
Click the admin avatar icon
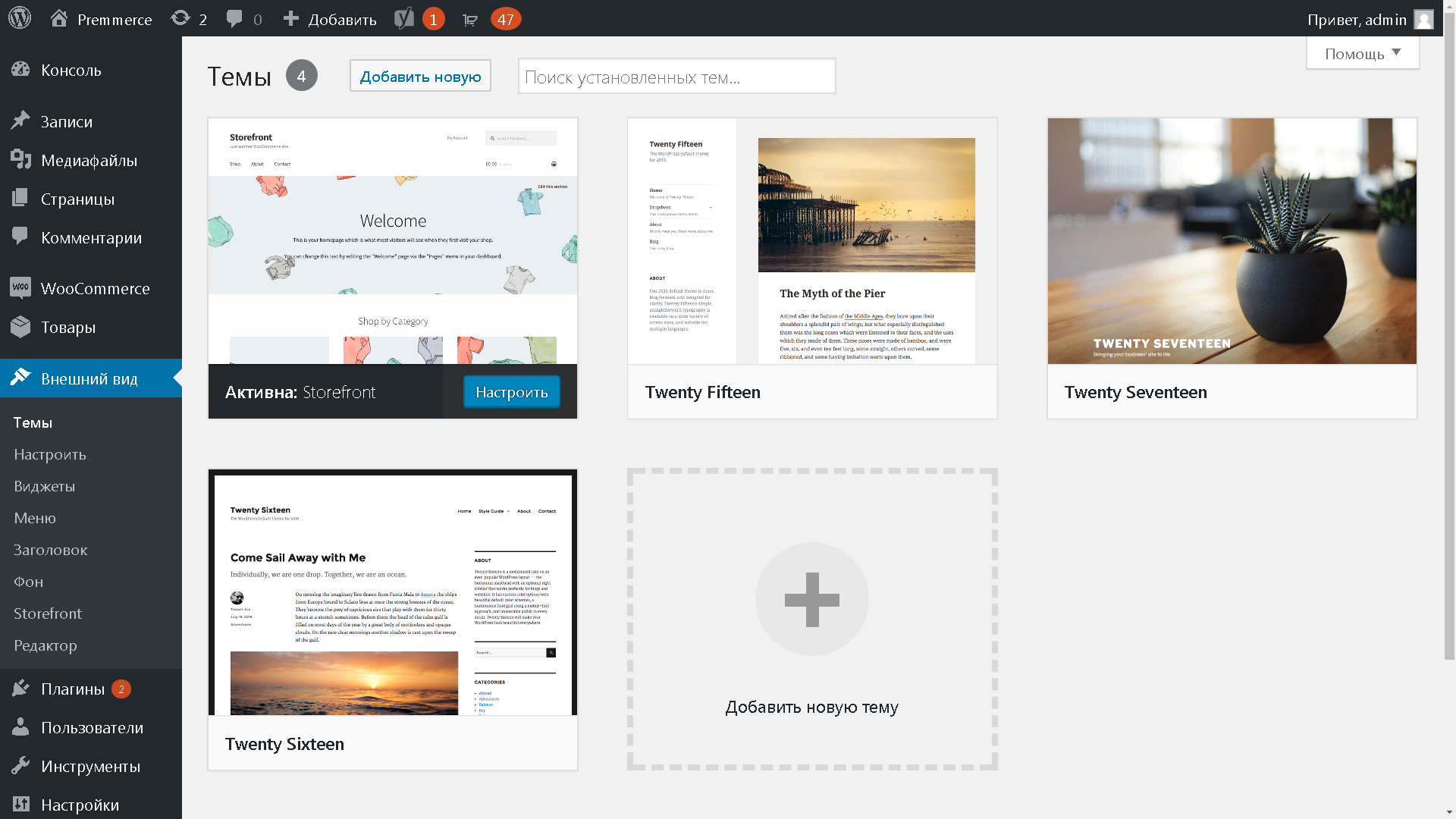pos(1423,19)
